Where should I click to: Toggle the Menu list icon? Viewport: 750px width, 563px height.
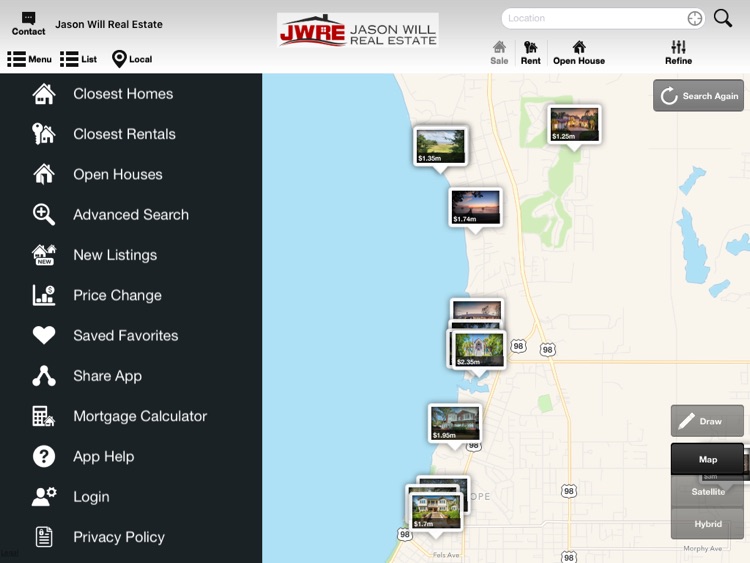pyautogui.click(x=29, y=59)
